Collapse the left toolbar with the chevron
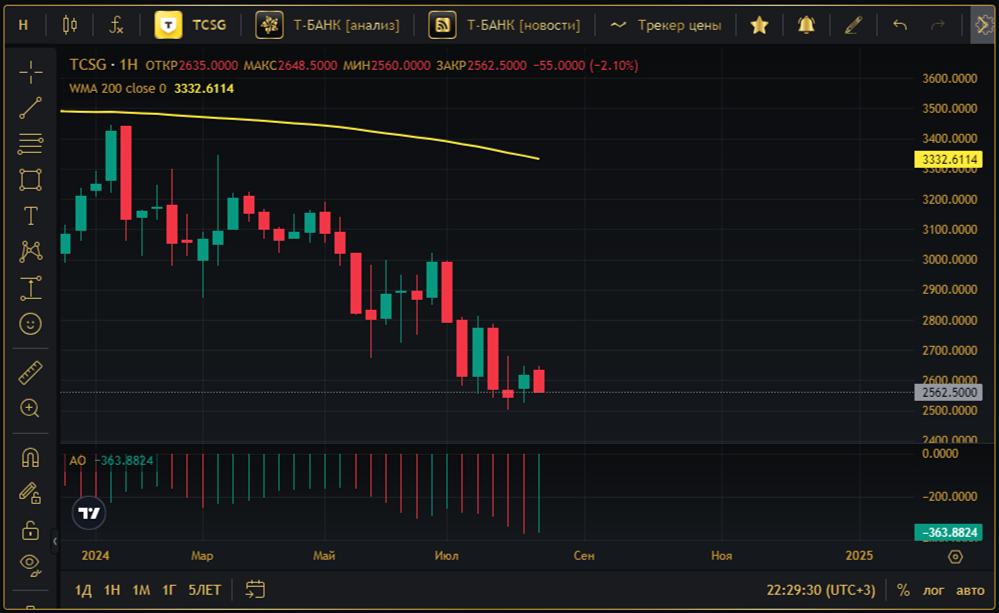The height and width of the screenshot is (613, 999). (55, 542)
